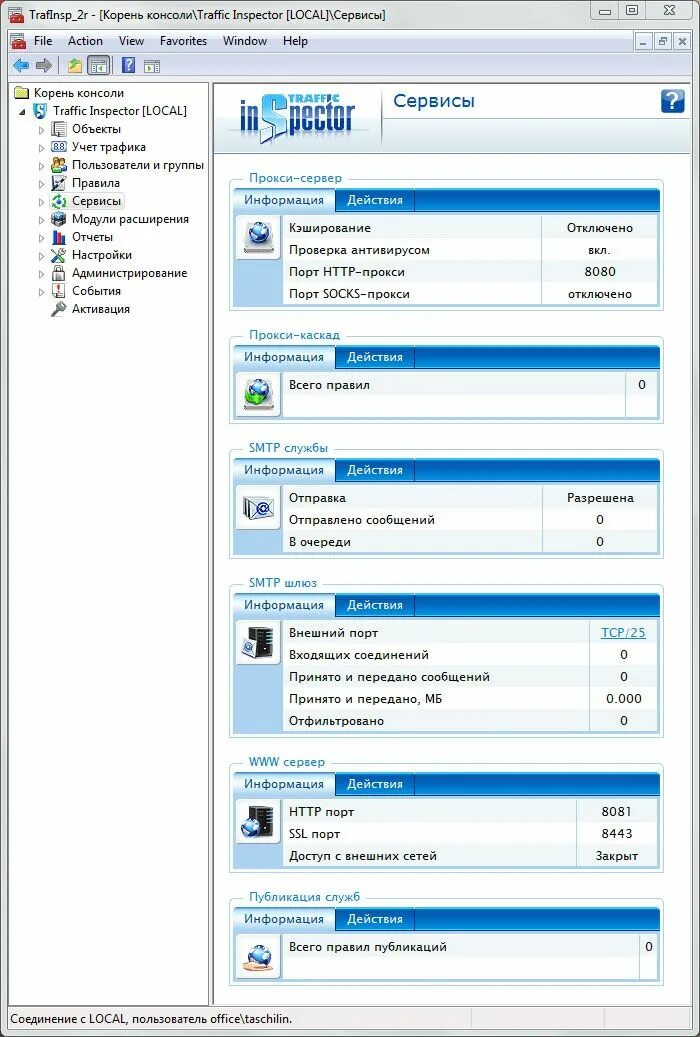Toggle the Show/Hide console tree toolbar icon

[99, 65]
